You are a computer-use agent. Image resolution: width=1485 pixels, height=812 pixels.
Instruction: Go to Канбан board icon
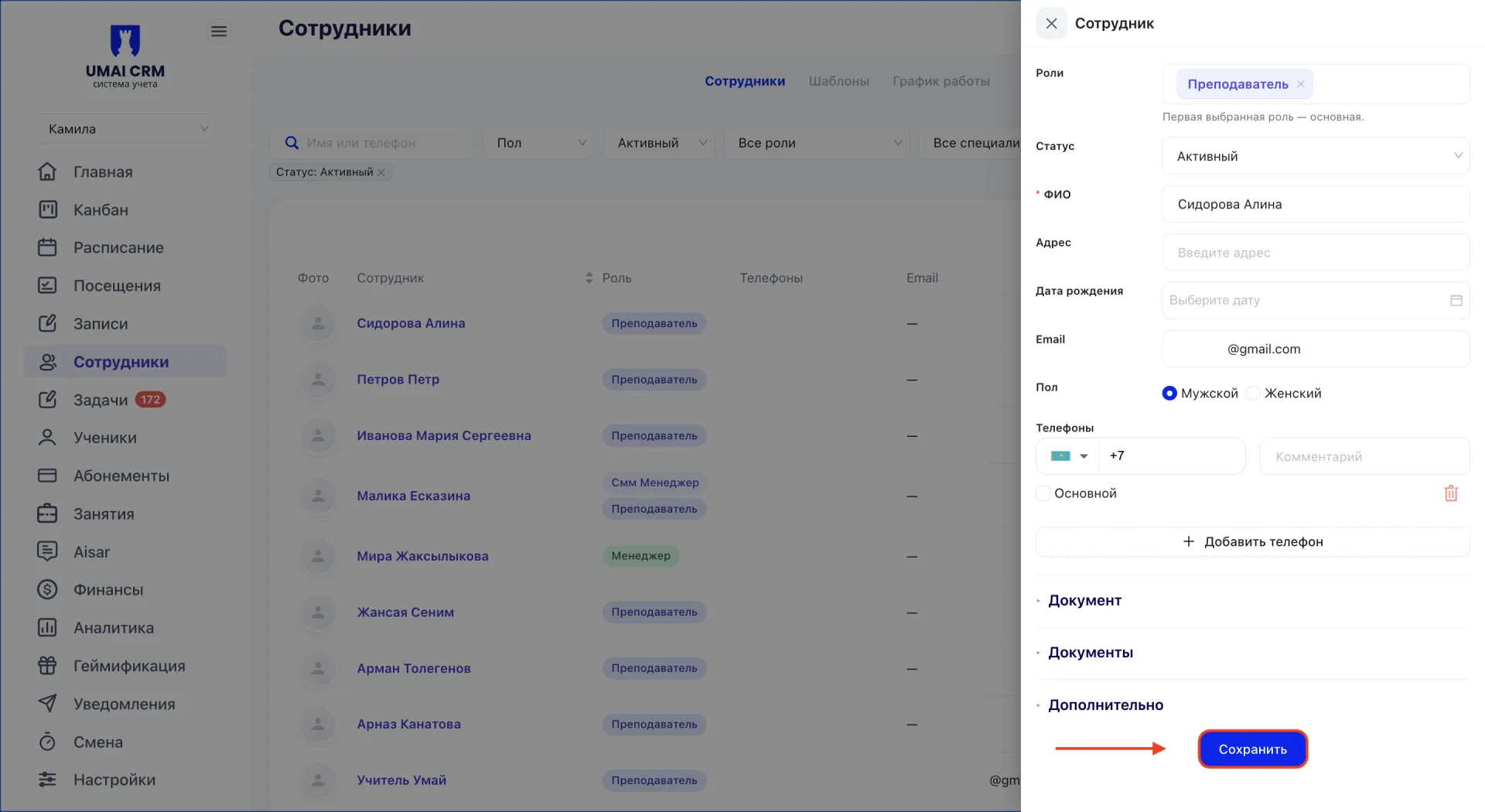(x=47, y=210)
